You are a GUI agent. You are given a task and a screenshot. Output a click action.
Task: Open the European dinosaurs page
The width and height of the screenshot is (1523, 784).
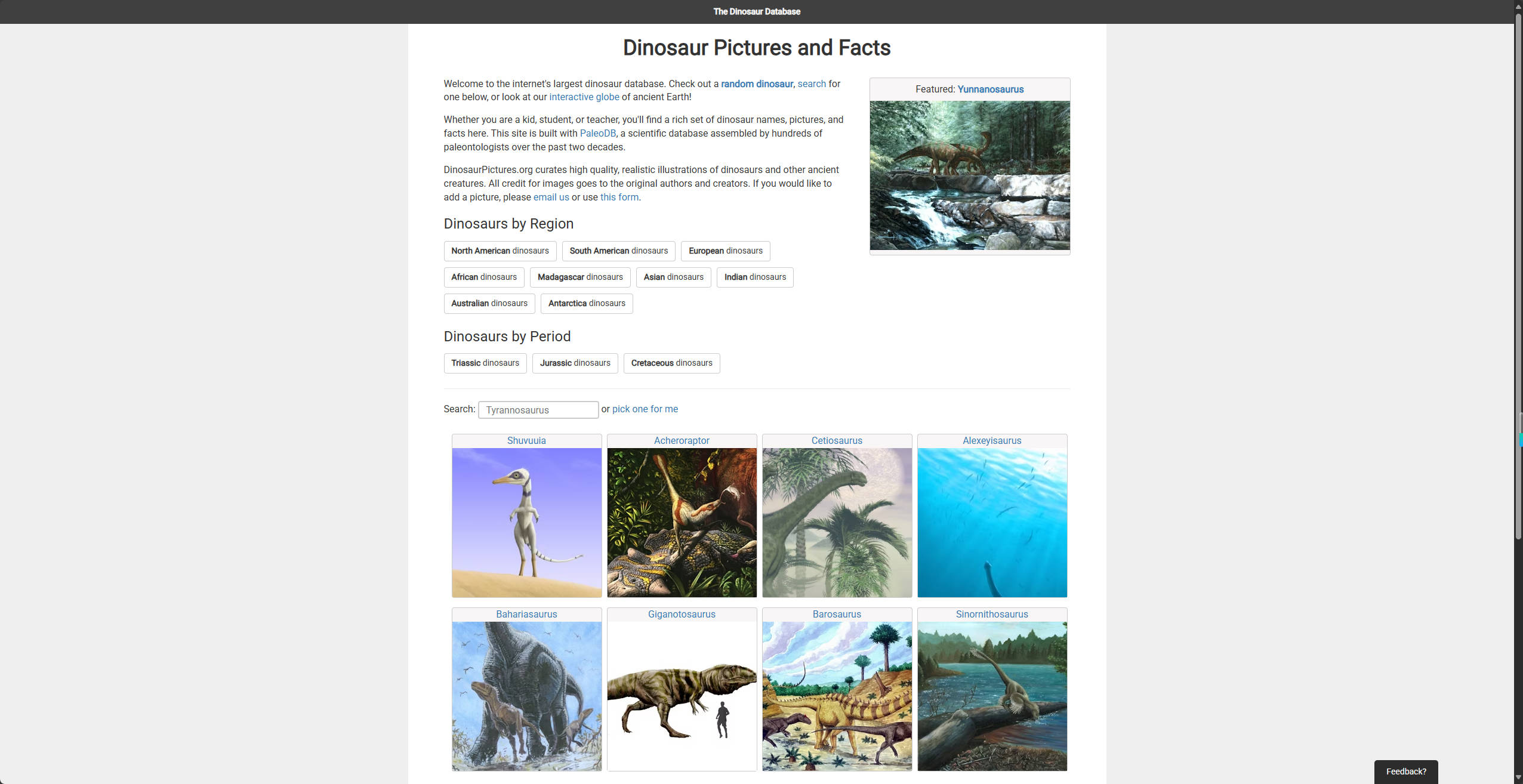725,251
